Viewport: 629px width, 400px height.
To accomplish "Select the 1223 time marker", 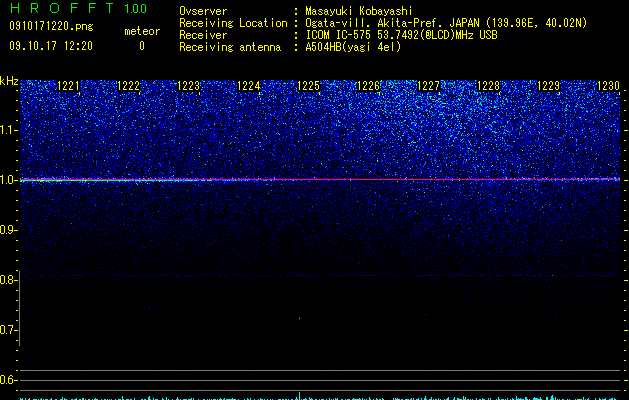I will point(189,86).
